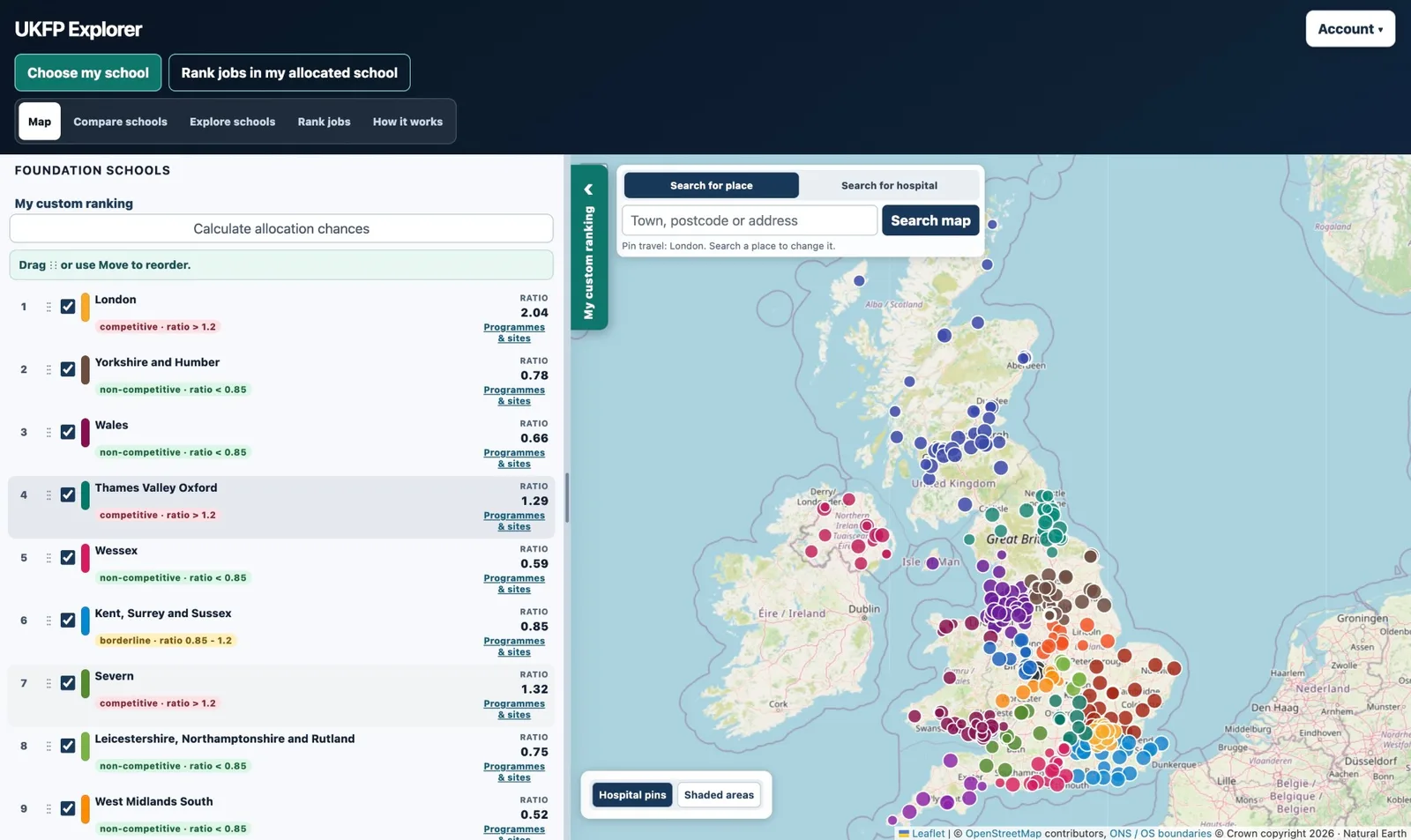The width and height of the screenshot is (1411, 840).
Task: Click Calculate allocation chances button
Action: (x=281, y=228)
